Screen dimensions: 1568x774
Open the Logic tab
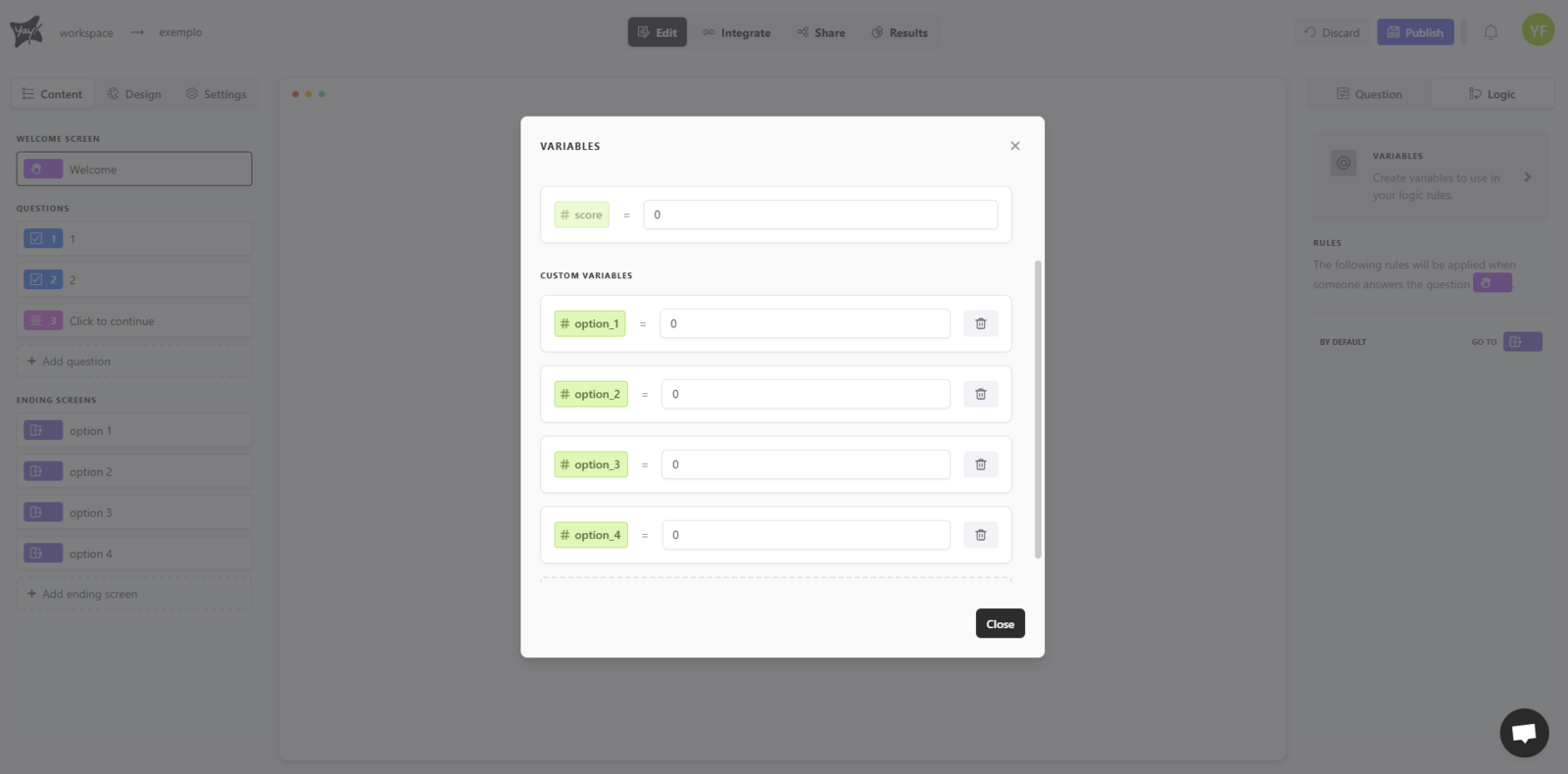point(1492,94)
